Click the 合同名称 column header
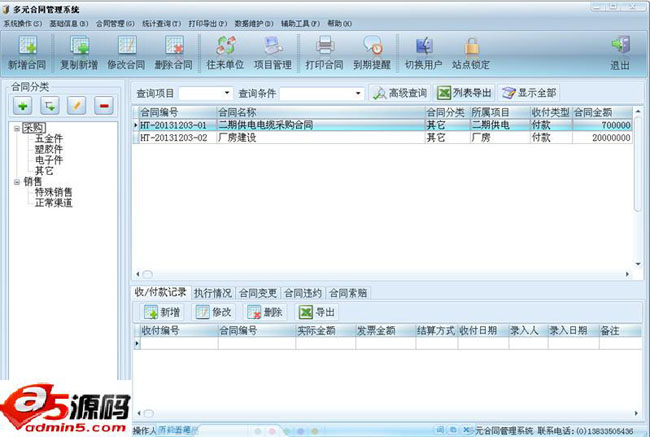The height and width of the screenshot is (437, 650). coord(321,112)
